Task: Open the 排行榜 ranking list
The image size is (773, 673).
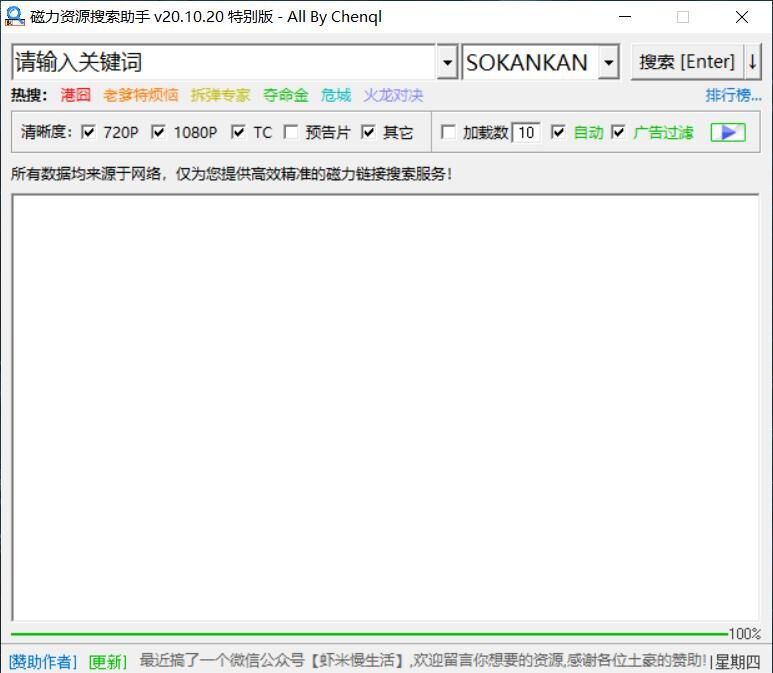Action: (x=733, y=95)
